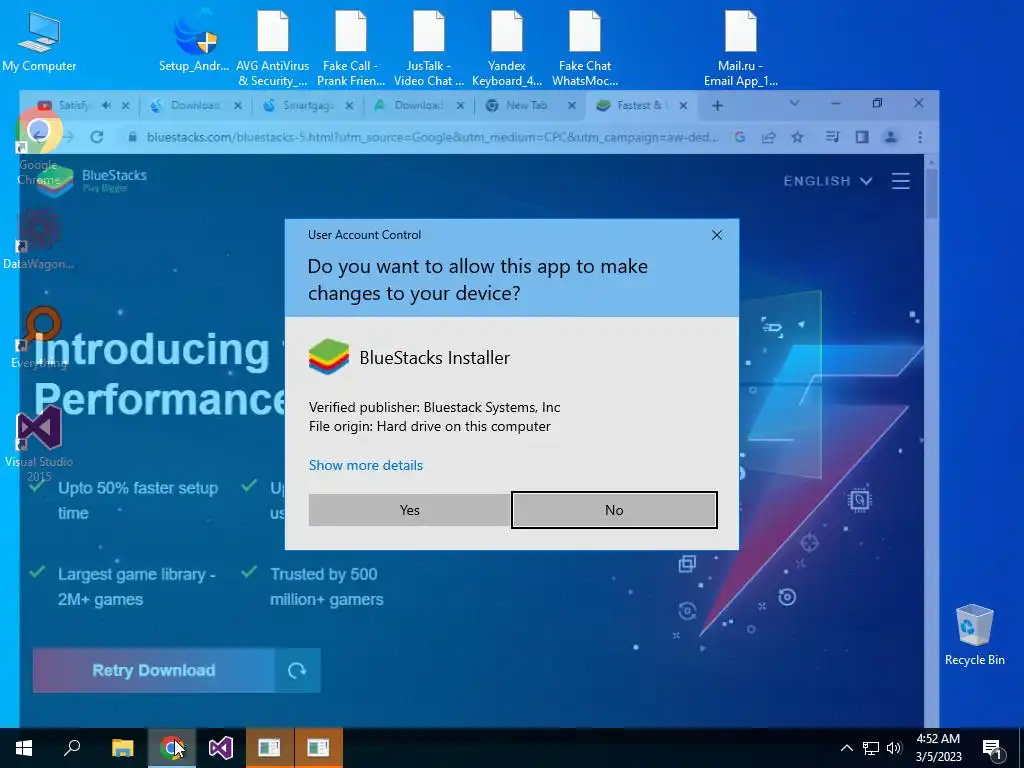
Task: Share this page via Chrome share icon
Action: (x=769, y=137)
